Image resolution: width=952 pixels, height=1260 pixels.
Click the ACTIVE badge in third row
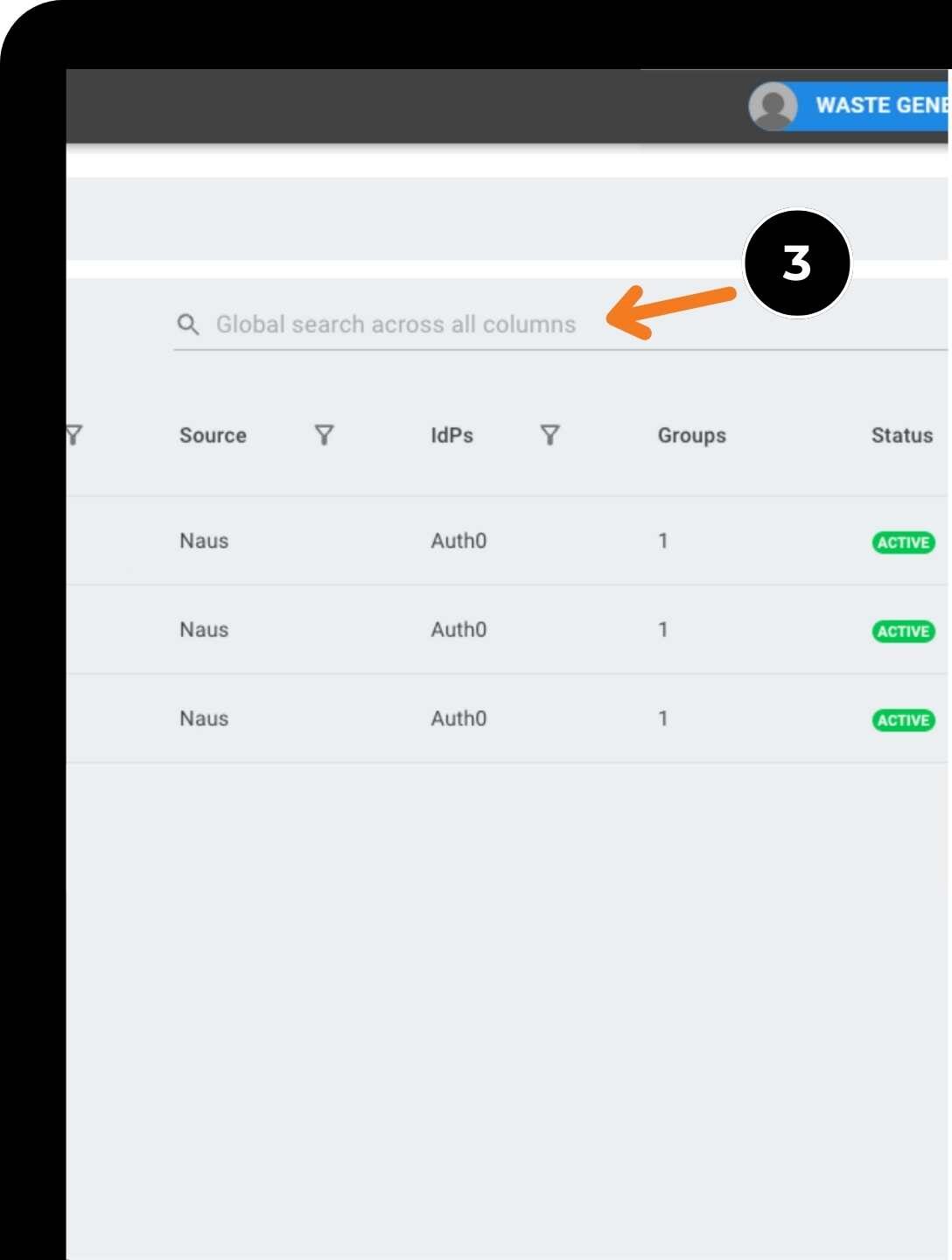pyautogui.click(x=904, y=720)
